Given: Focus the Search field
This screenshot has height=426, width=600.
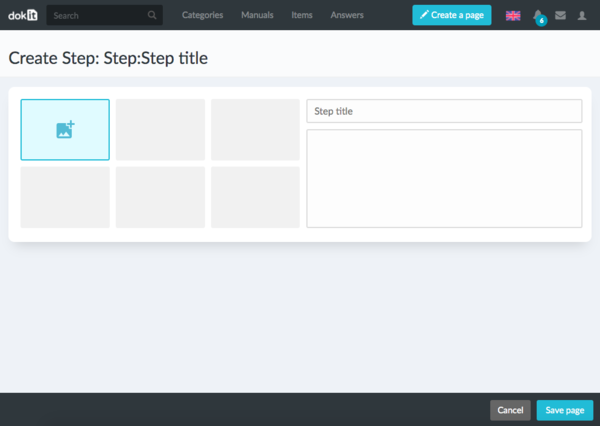Looking at the screenshot, I should (104, 15).
